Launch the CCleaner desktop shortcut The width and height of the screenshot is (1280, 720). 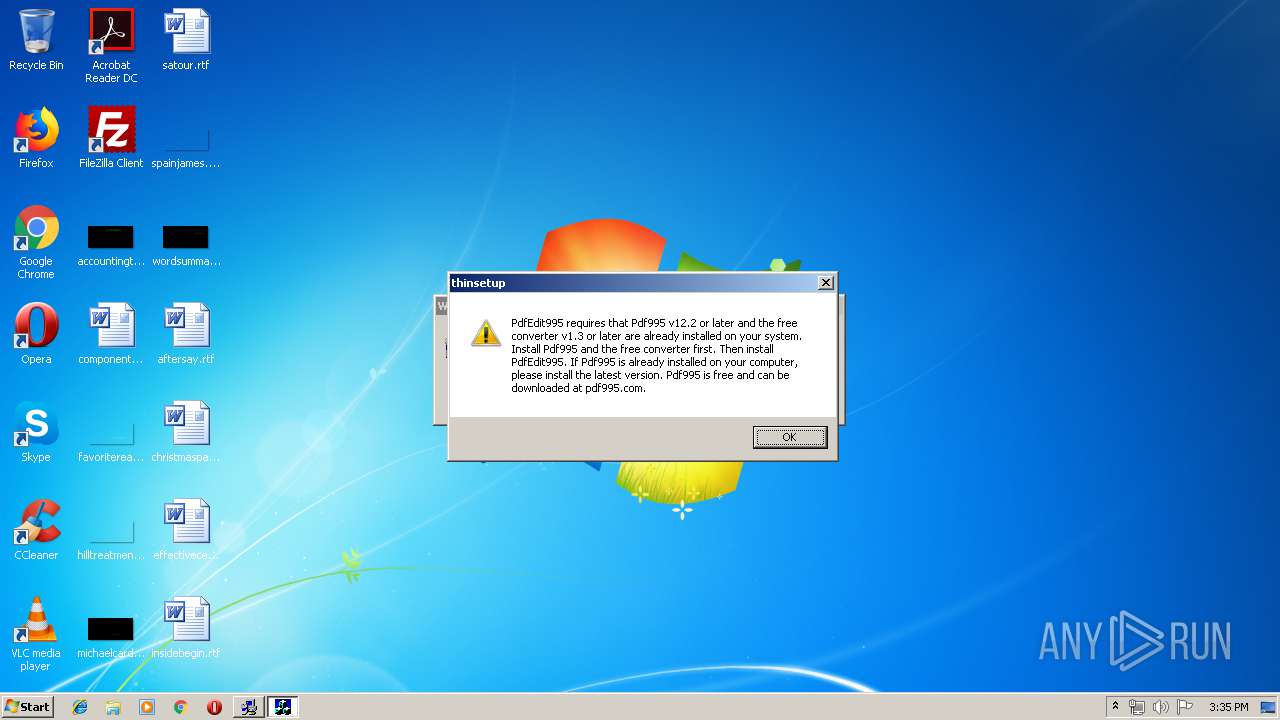pos(36,530)
